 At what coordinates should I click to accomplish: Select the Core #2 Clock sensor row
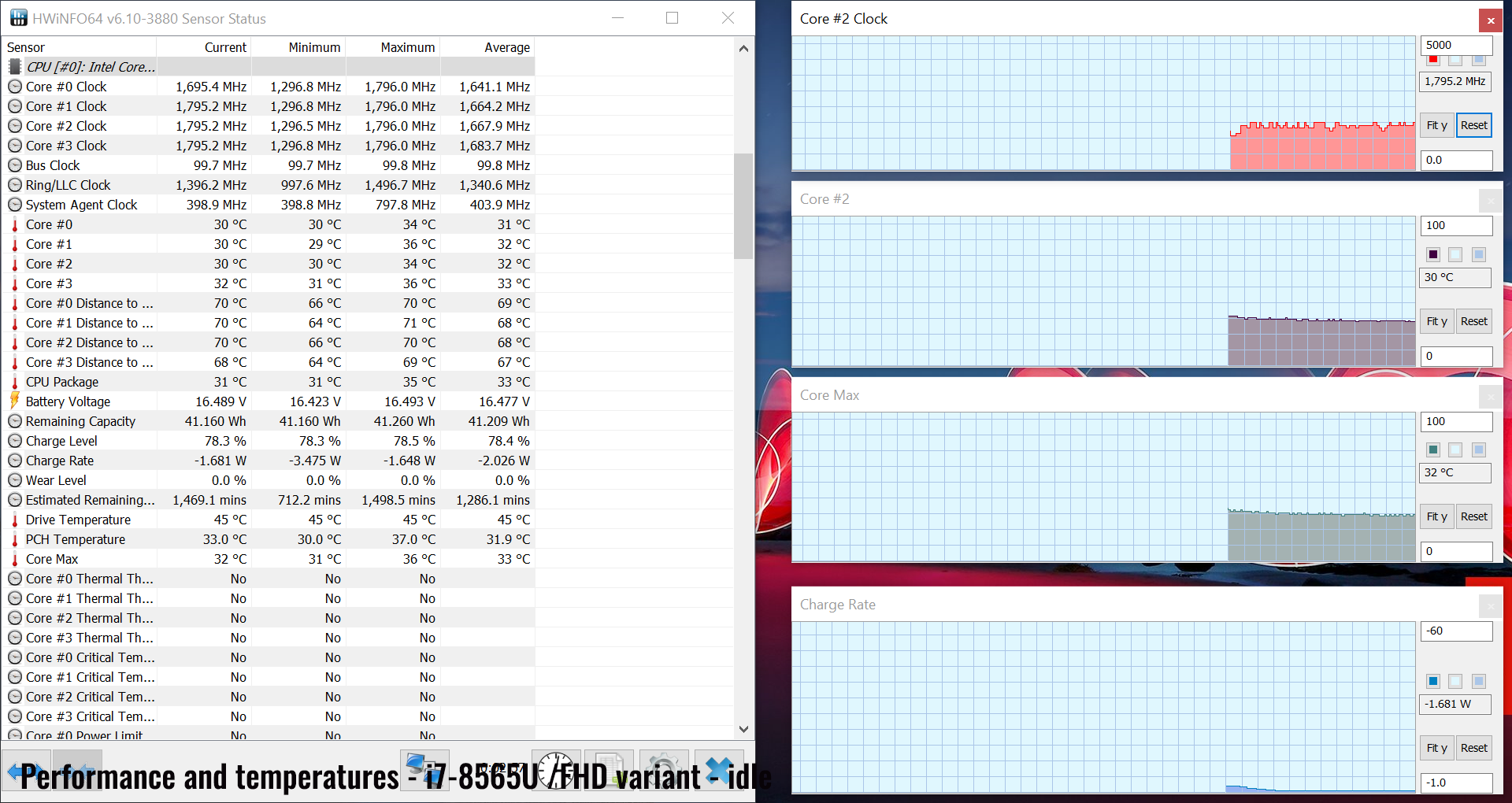coord(269,126)
